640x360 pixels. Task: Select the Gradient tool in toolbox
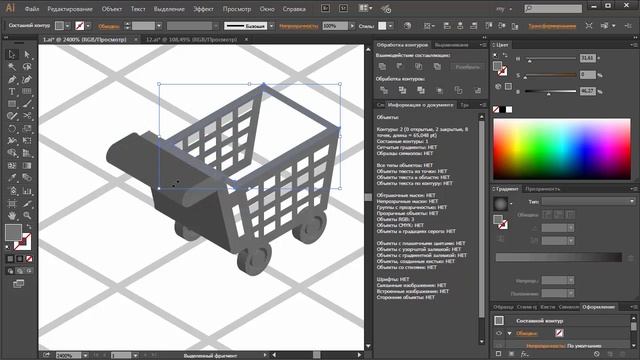(x=27, y=165)
